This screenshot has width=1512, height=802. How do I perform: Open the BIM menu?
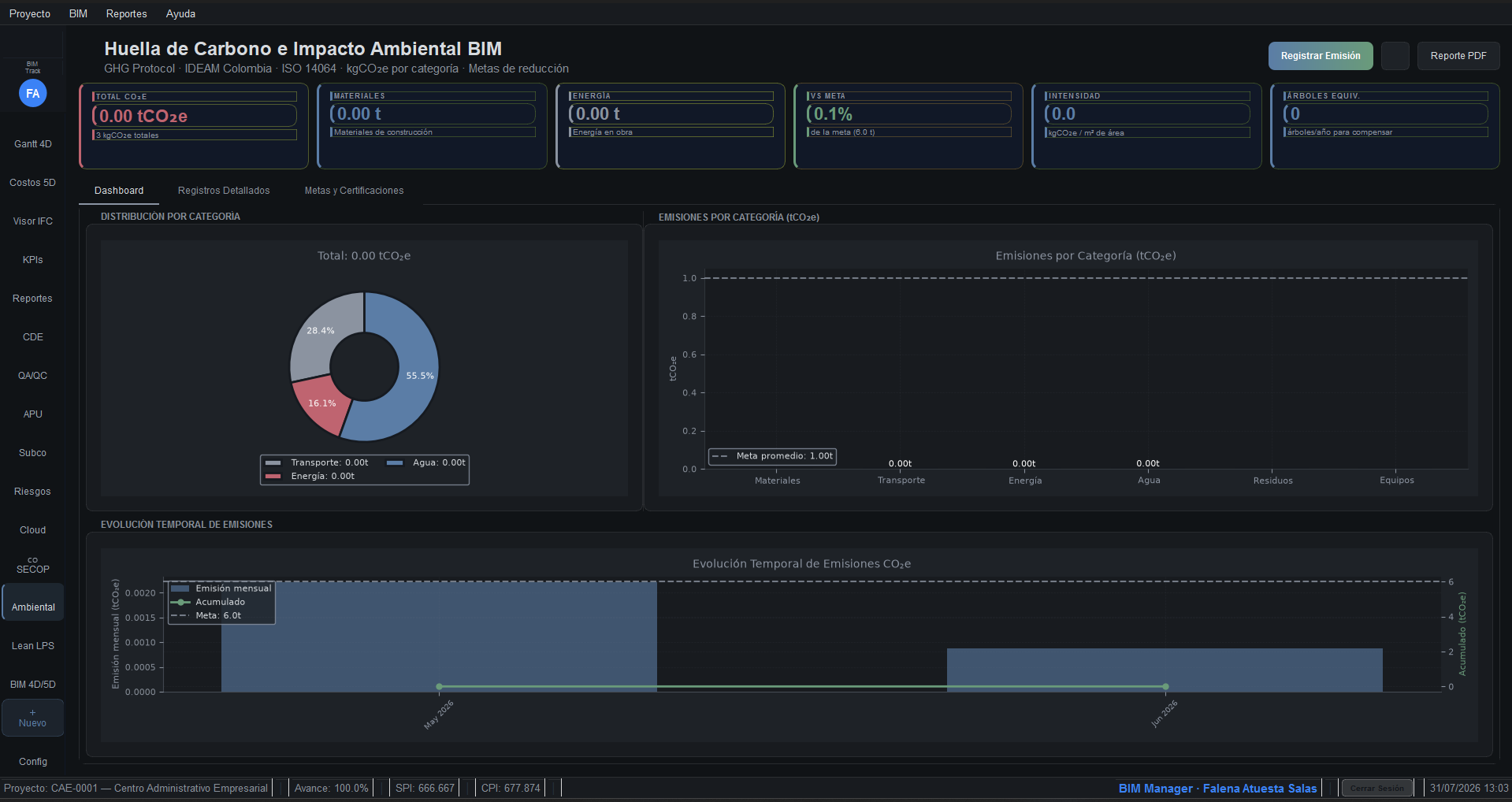pos(78,13)
